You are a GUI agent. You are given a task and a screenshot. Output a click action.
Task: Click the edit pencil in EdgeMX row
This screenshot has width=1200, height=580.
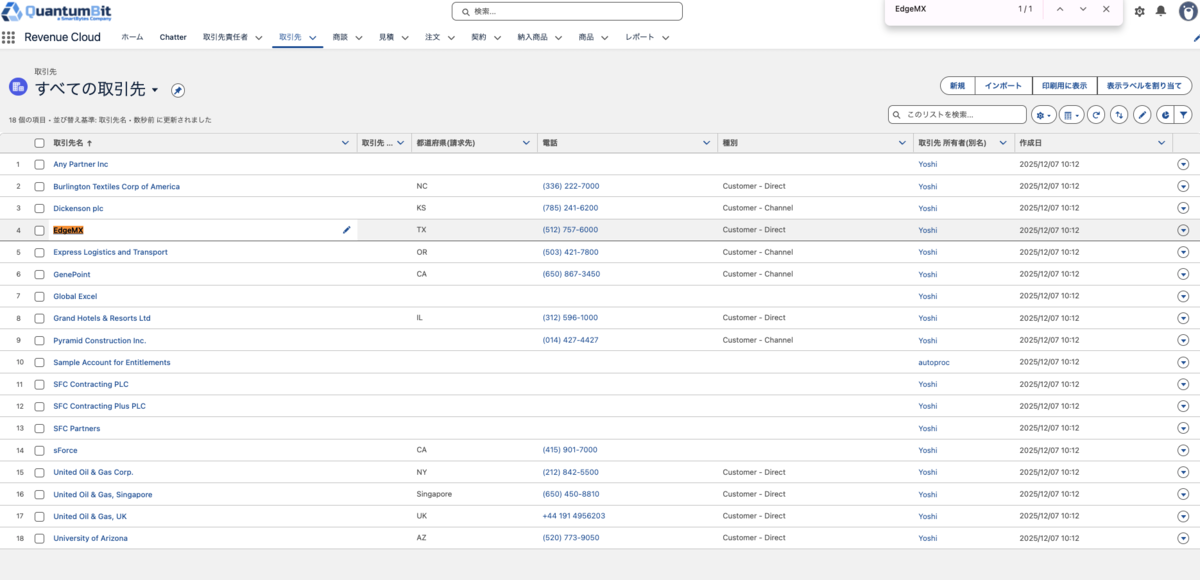(347, 230)
